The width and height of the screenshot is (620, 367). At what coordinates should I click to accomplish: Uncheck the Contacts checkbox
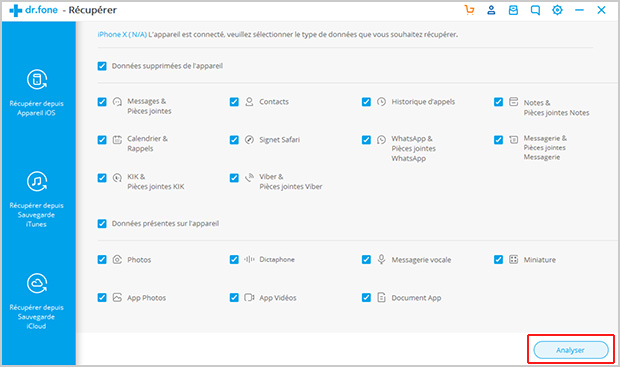[x=234, y=102]
